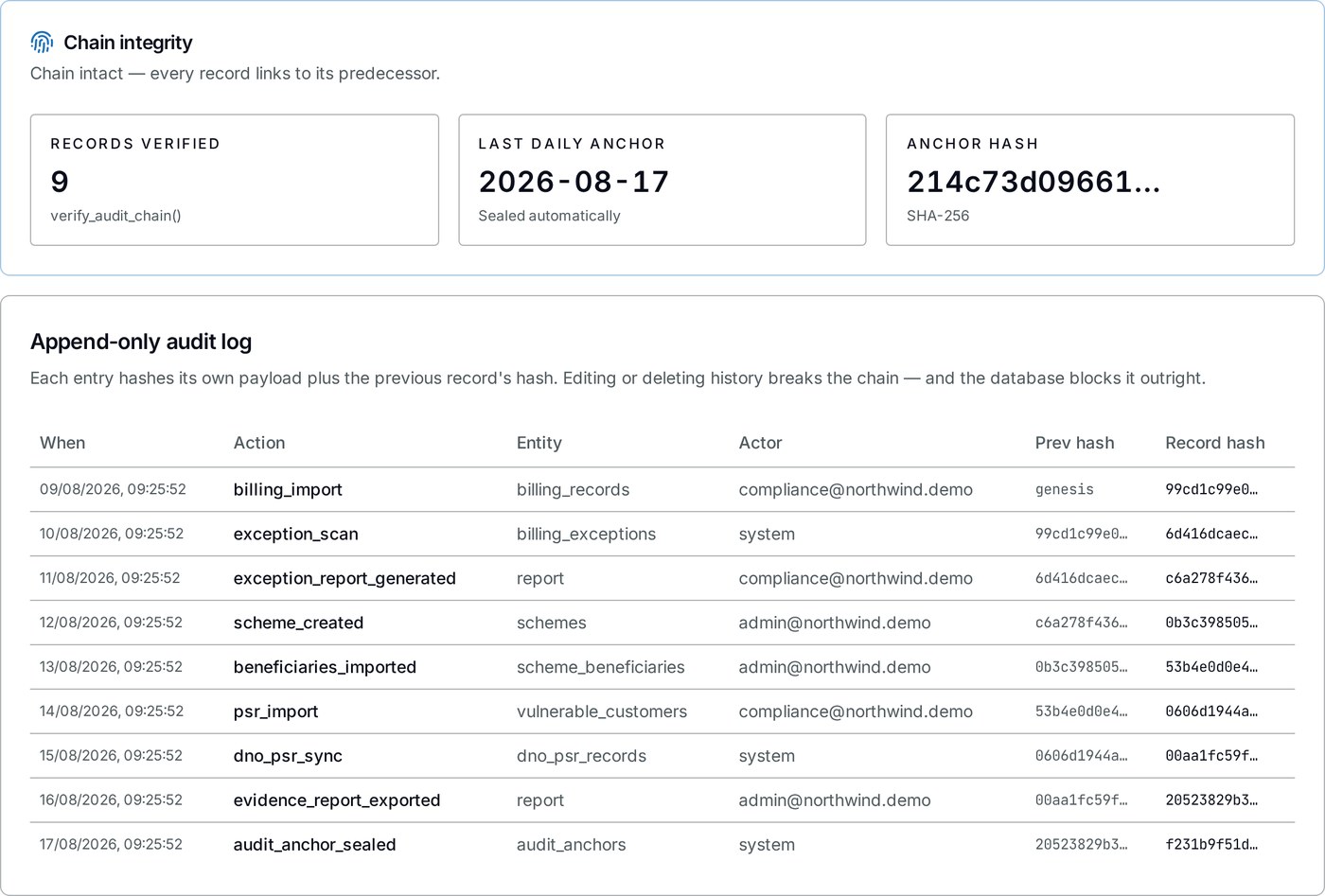The image size is (1325, 896).
Task: Select the beneficiaries_imported action
Action: [325, 667]
